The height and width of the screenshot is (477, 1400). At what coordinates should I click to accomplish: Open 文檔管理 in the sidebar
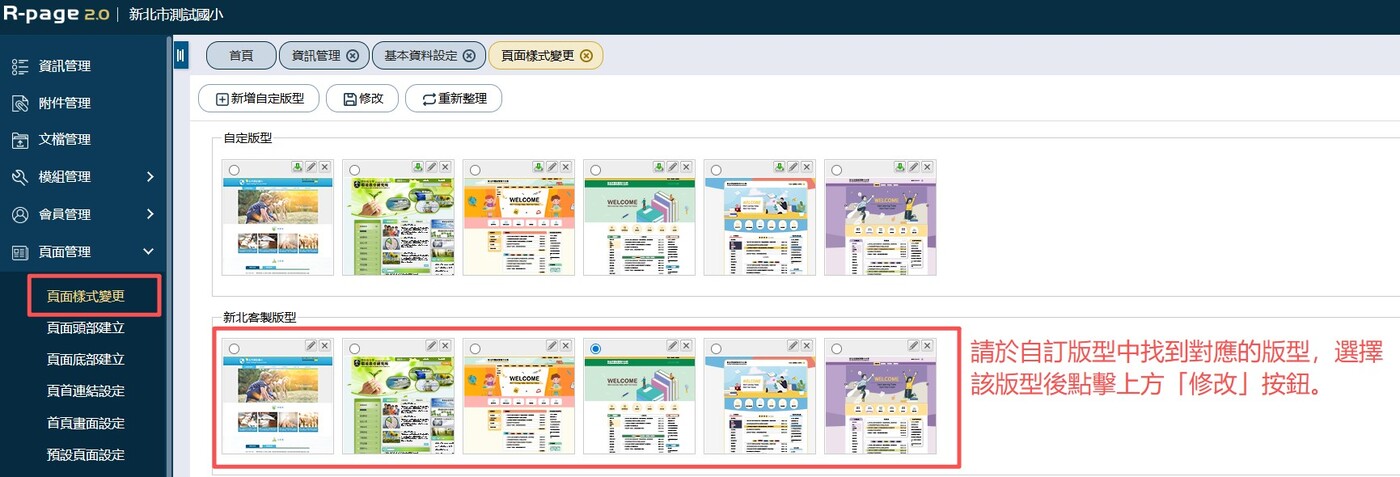pyautogui.click(x=64, y=140)
